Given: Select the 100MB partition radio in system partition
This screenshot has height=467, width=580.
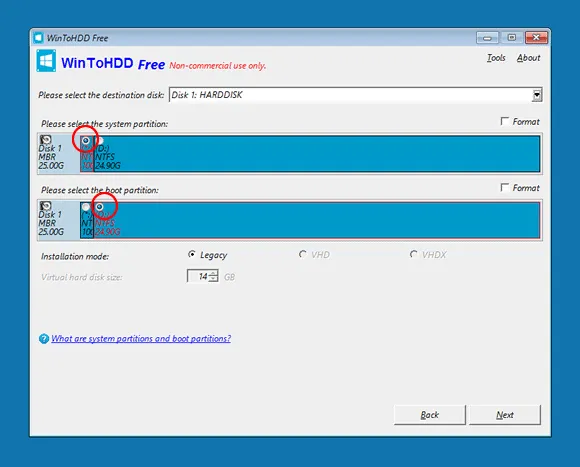Looking at the screenshot, I should (86, 141).
